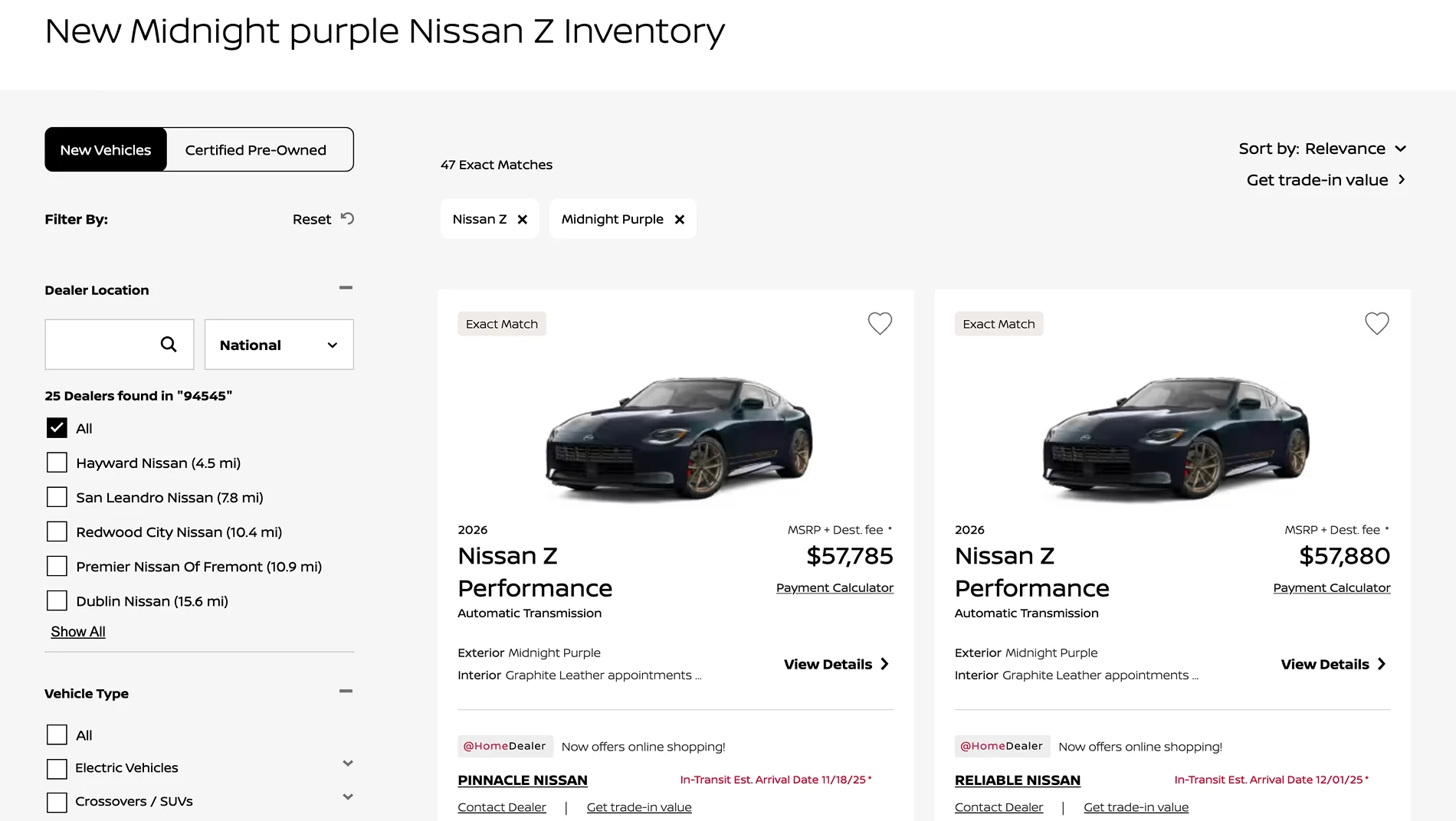Click the dealer location search magnifier icon
This screenshot has height=821, width=1456.
pos(169,345)
